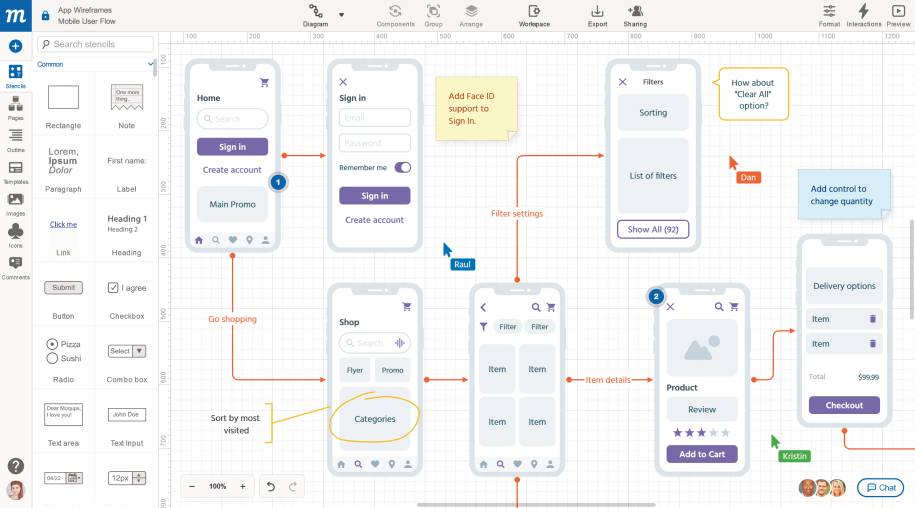Tick the I agree checkbox stencil

pyautogui.click(x=113, y=288)
